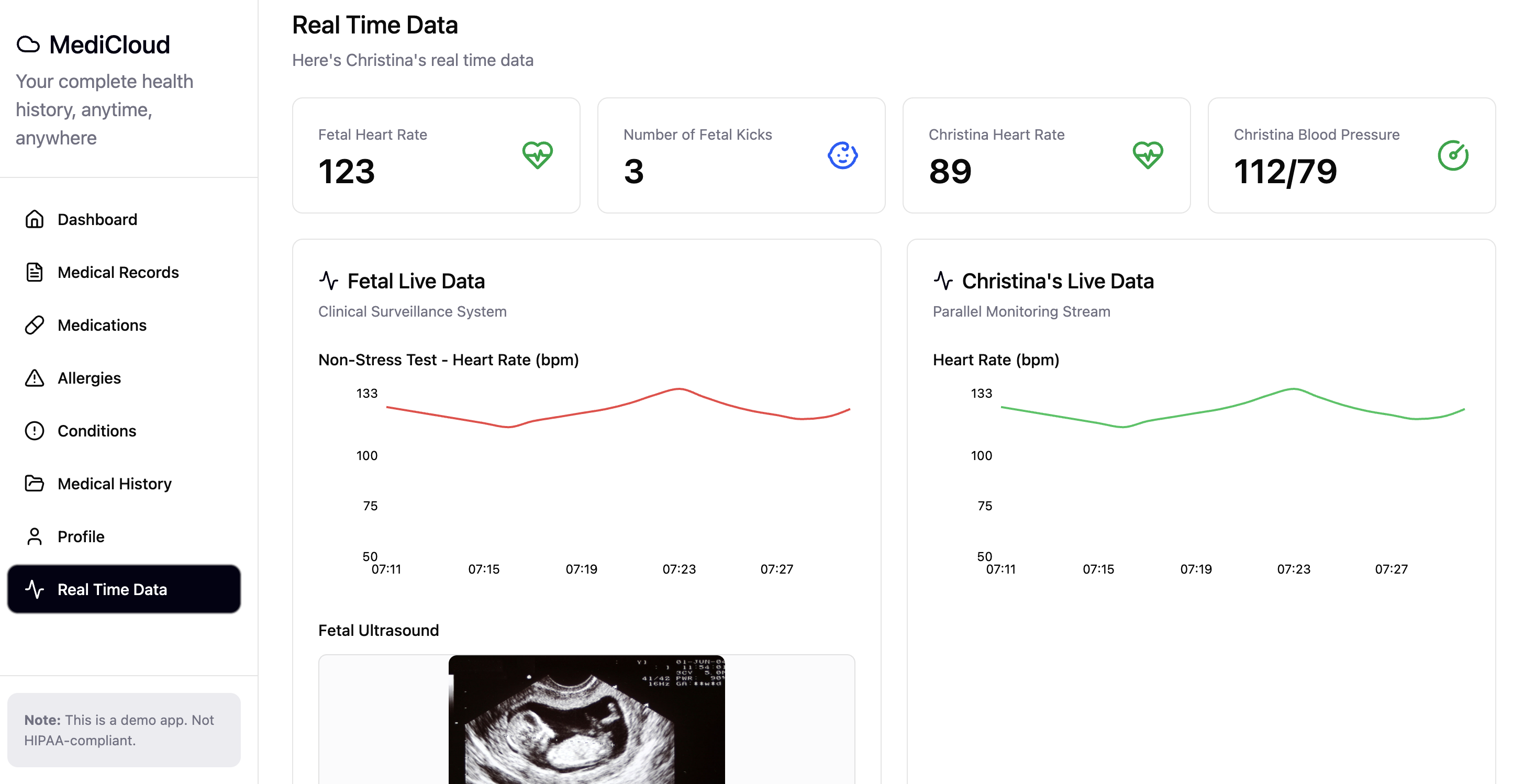Click the Medications pill icon

(x=34, y=325)
